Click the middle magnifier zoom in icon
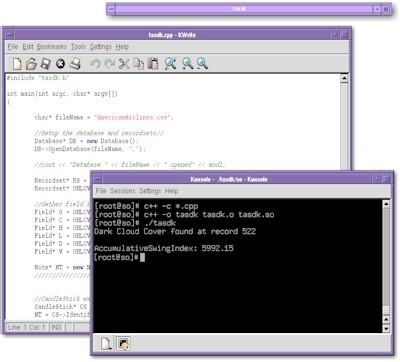400x362 pixels. coord(188,63)
